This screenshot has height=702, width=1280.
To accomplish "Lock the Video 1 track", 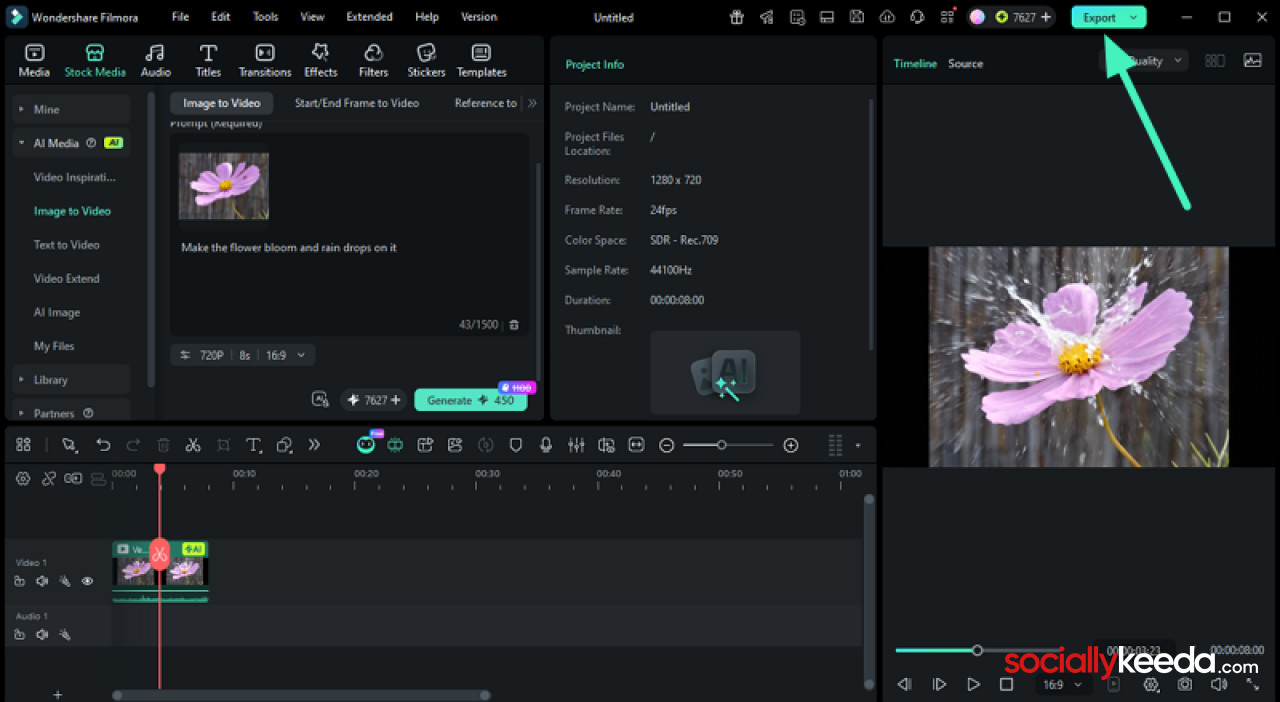I will click(20, 581).
